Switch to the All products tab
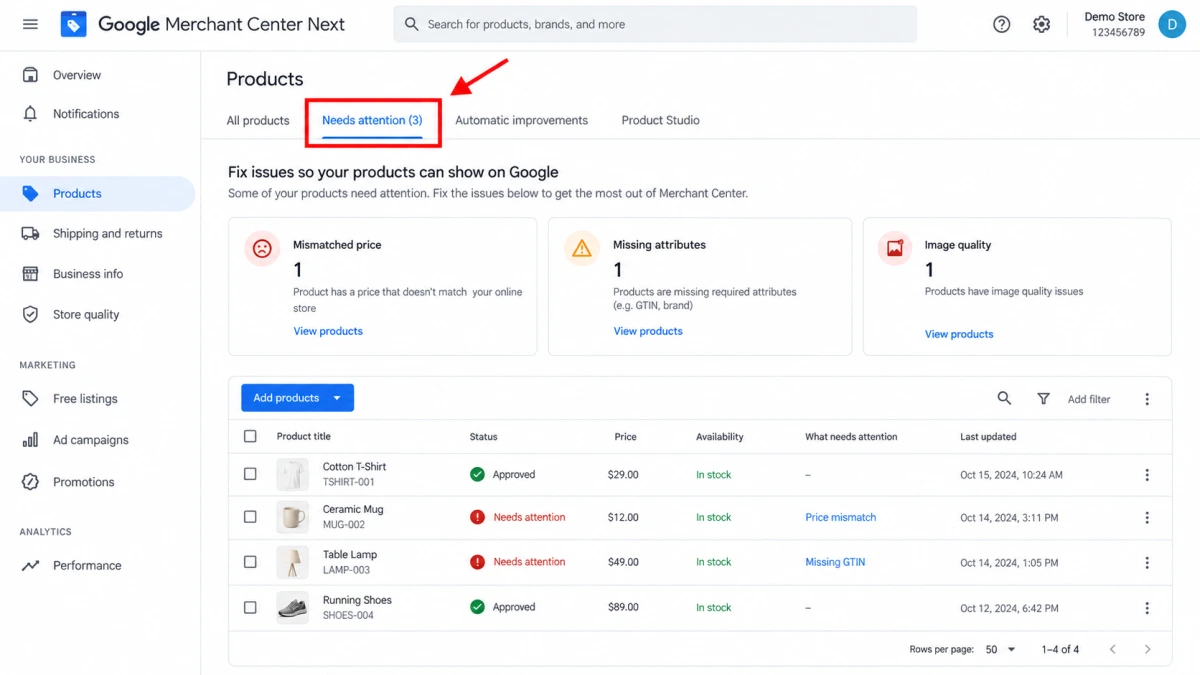The image size is (1200, 675). coord(258,120)
